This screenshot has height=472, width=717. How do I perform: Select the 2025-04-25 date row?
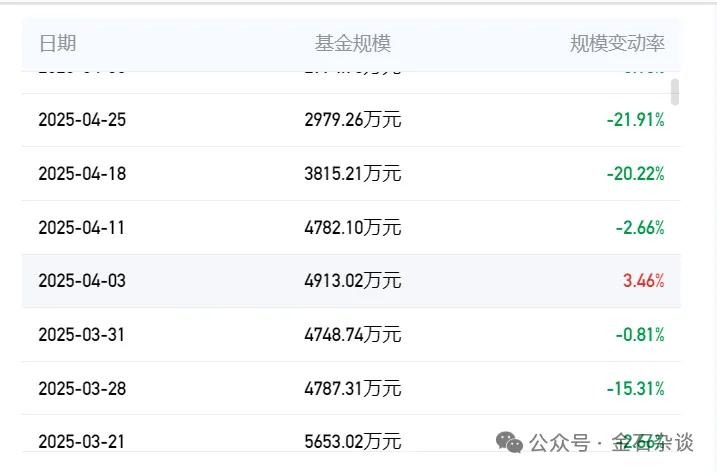pos(82,120)
